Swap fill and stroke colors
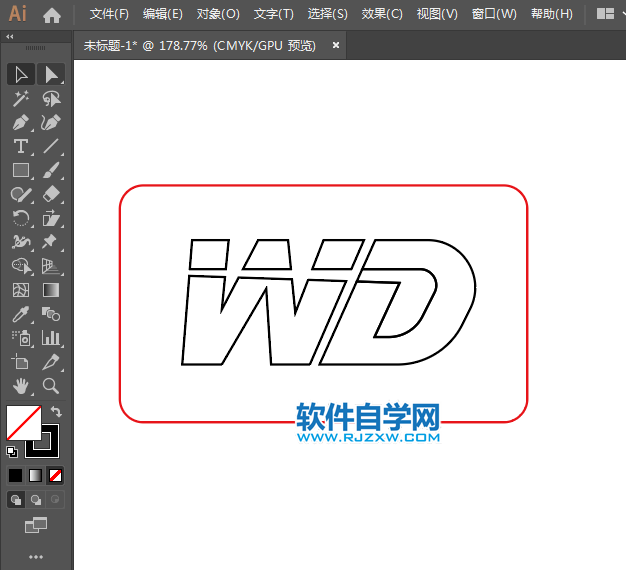This screenshot has width=626, height=570. pyautogui.click(x=57, y=412)
